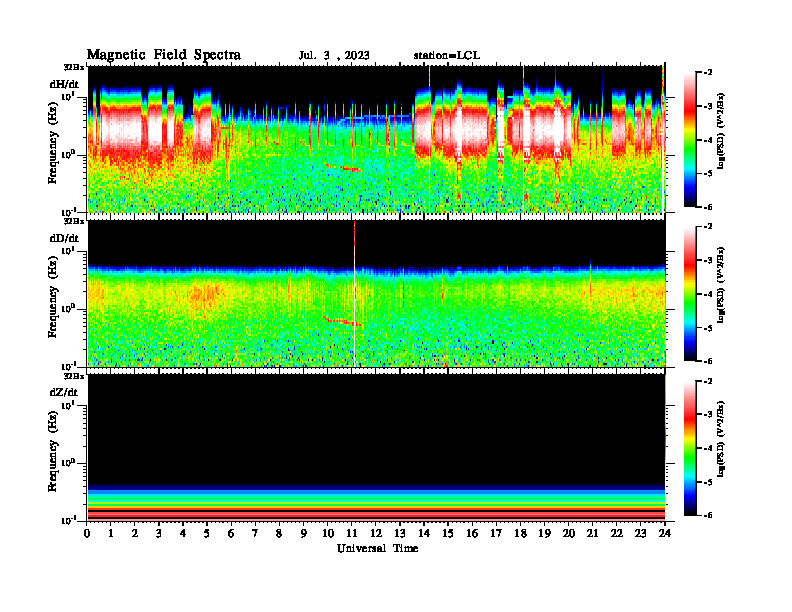Click hour 19 on the time axis
Screen dimensions: 792x612
[x=544, y=534]
